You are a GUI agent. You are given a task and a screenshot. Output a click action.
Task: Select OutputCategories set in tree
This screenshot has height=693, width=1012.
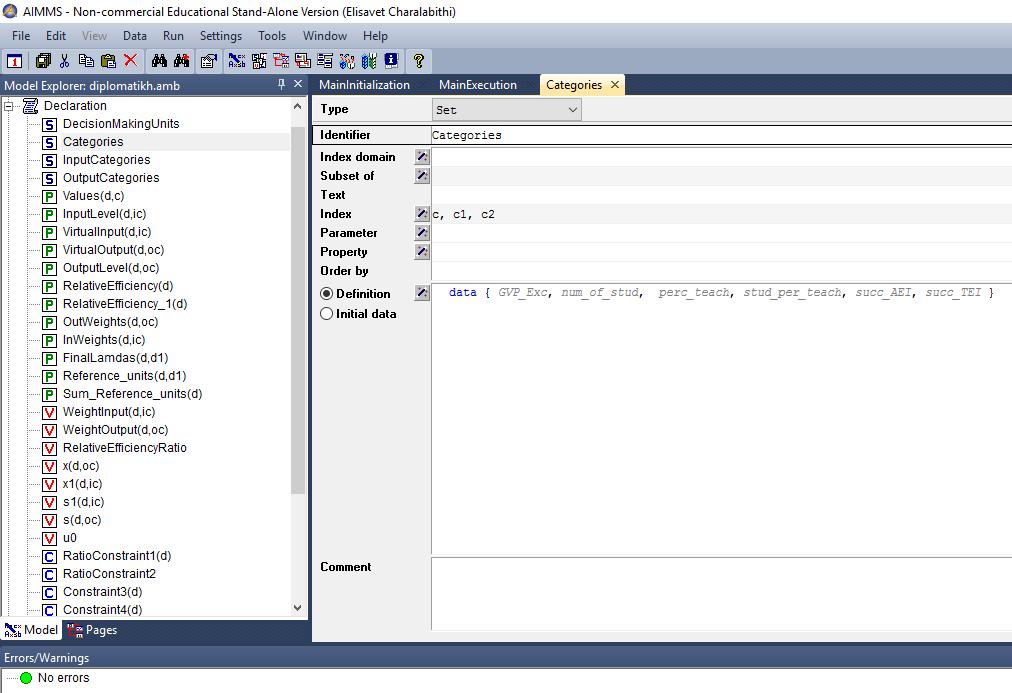111,178
